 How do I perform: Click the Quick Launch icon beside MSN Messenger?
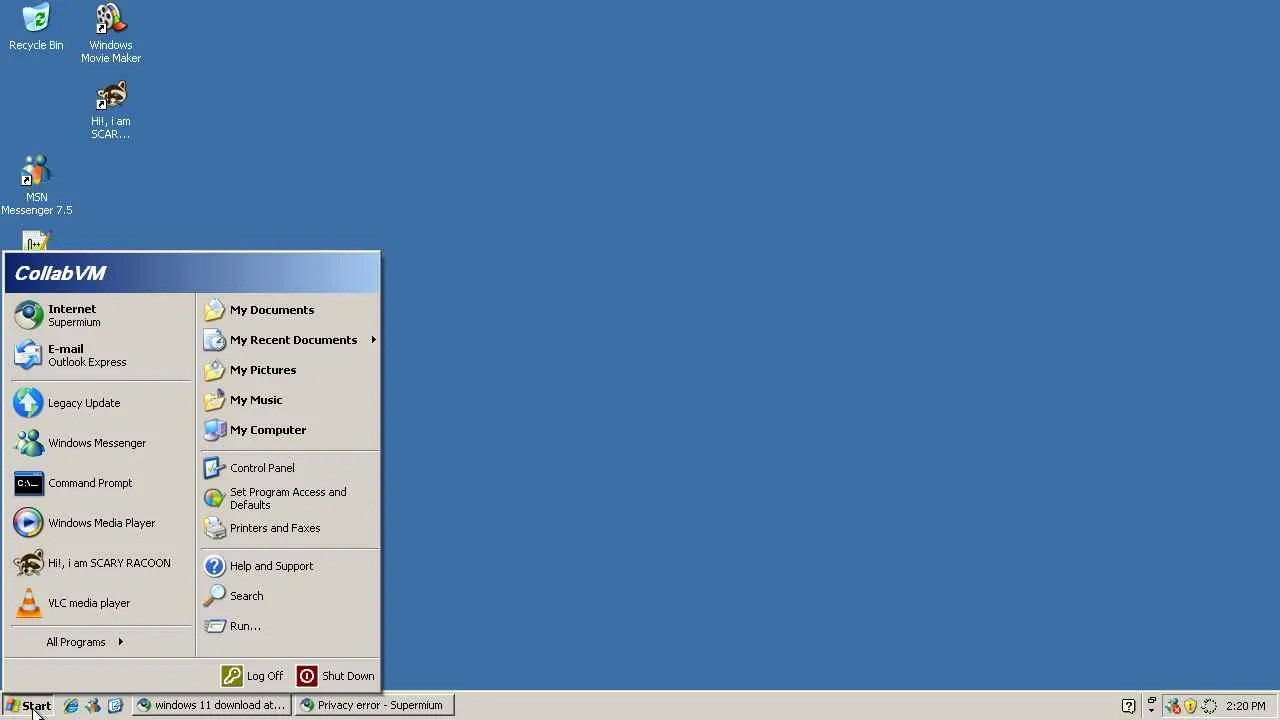tap(115, 705)
